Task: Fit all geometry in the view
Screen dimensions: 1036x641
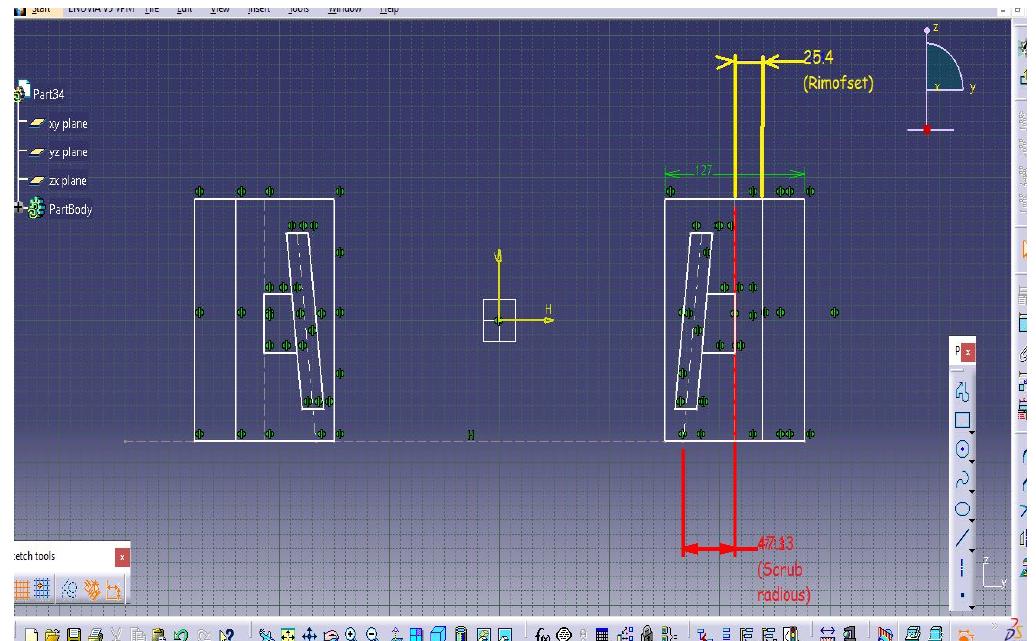Action: coord(287,635)
